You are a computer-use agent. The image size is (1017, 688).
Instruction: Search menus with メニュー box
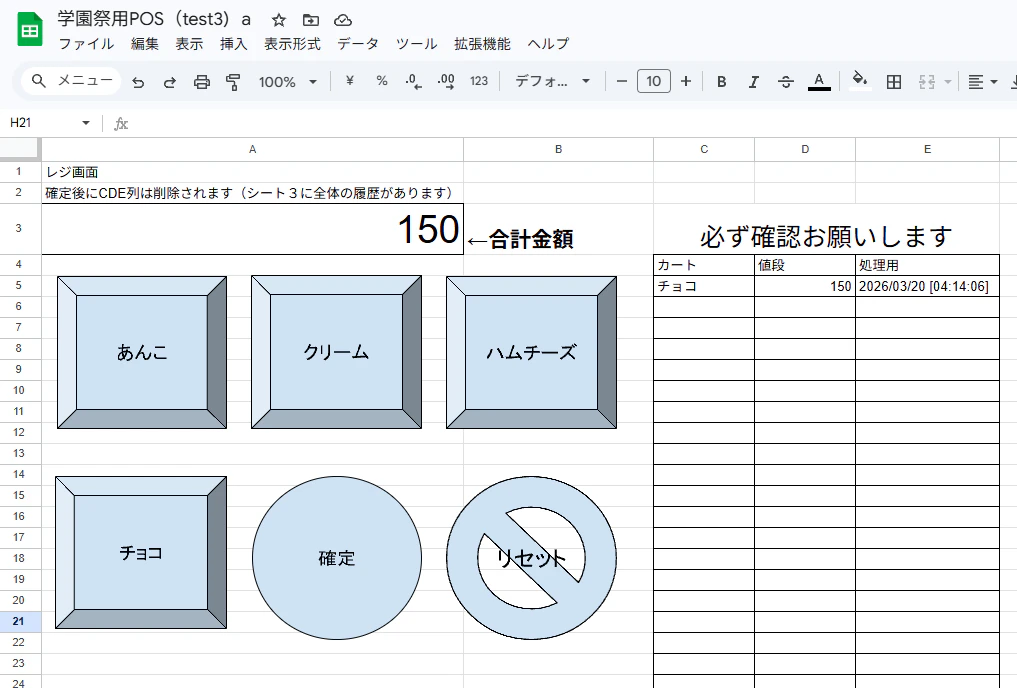pos(71,81)
